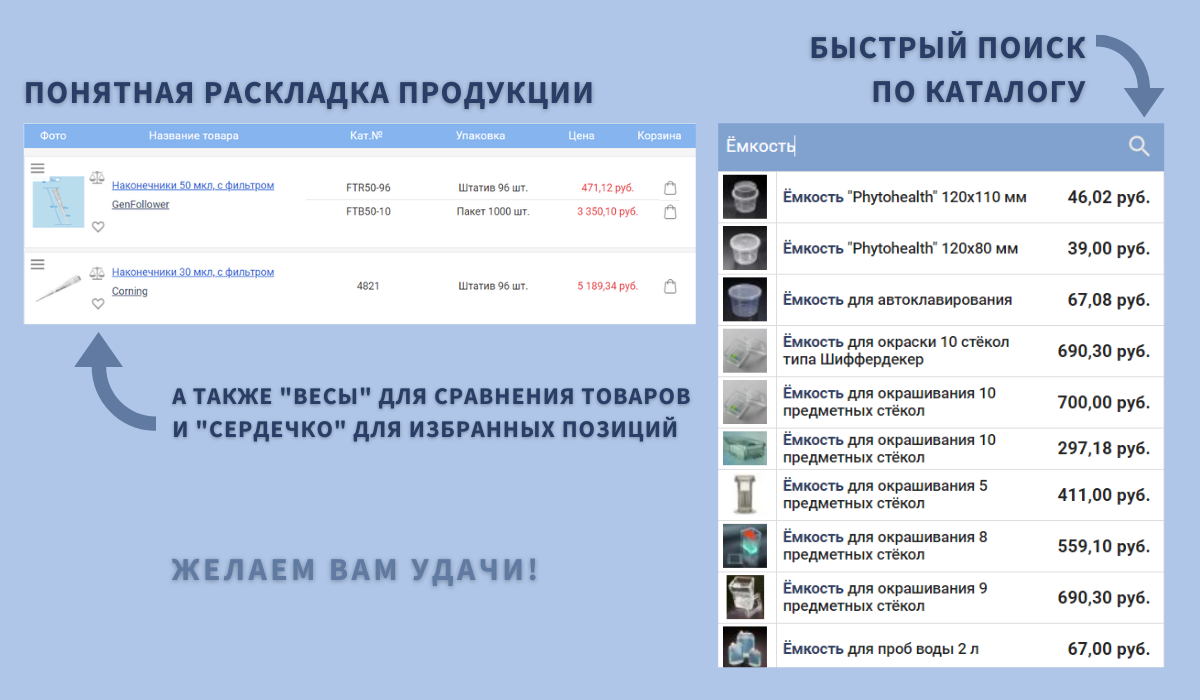Screen dimensions: 1200x700
Task: Add Corning 4821 to cart
Action: 670,287
